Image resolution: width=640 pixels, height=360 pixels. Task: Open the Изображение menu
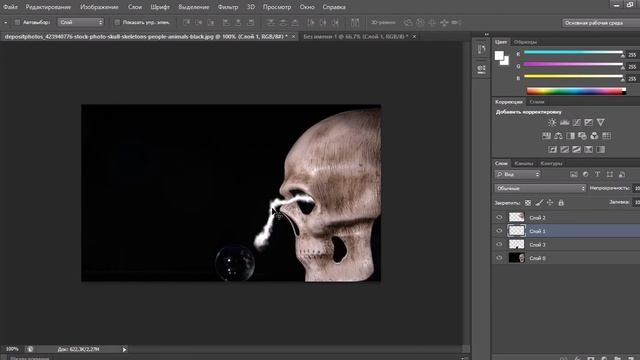[99, 7]
